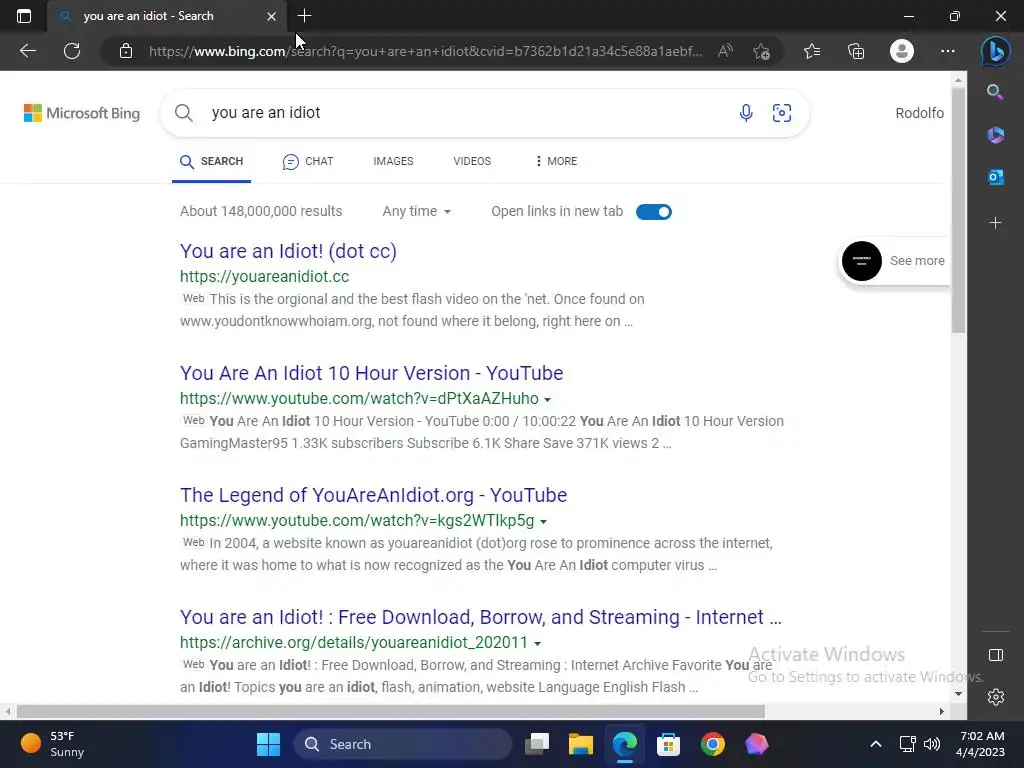This screenshot has width=1024, height=768.
Task: Open Search in the Edge sidebar
Action: [x=995, y=92]
